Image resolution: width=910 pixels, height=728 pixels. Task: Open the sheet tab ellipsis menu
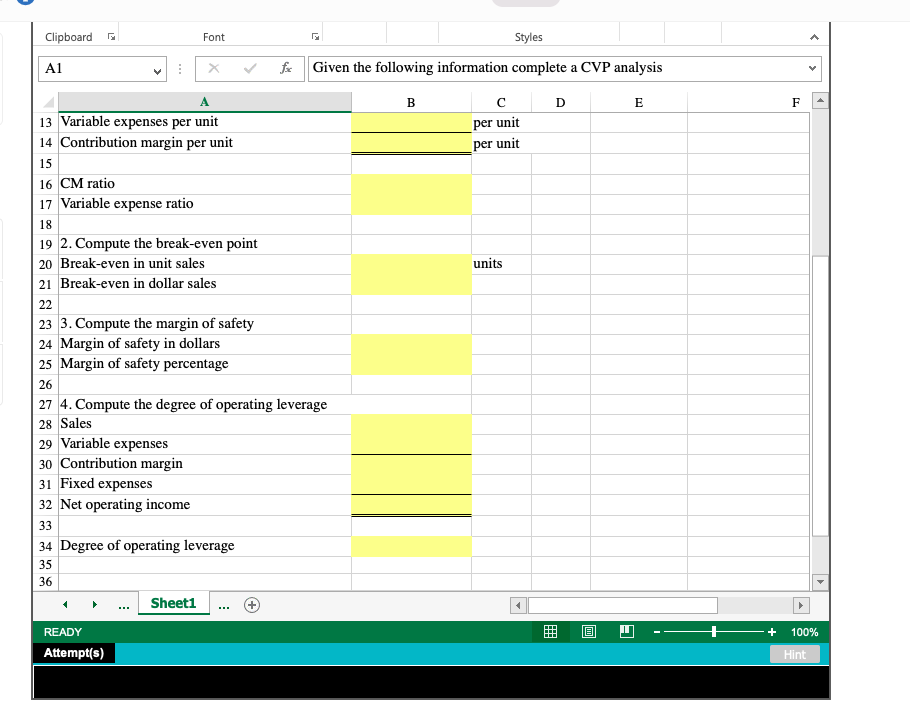click(224, 604)
